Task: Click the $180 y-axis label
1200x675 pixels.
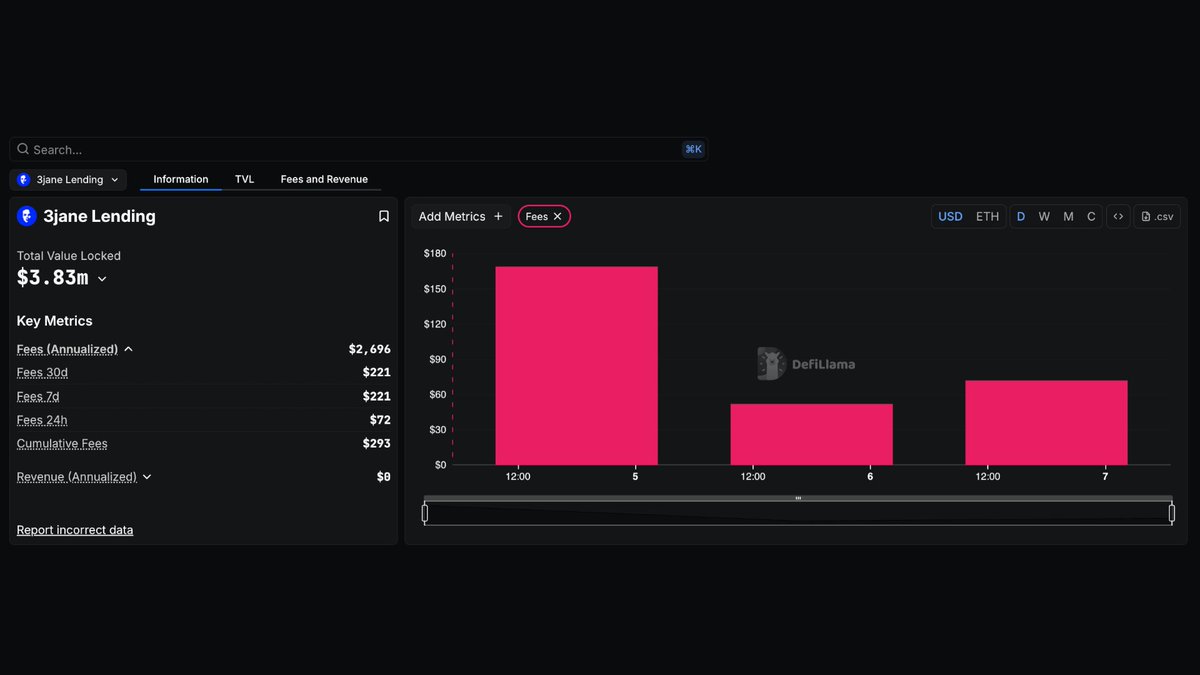Action: click(x=435, y=254)
